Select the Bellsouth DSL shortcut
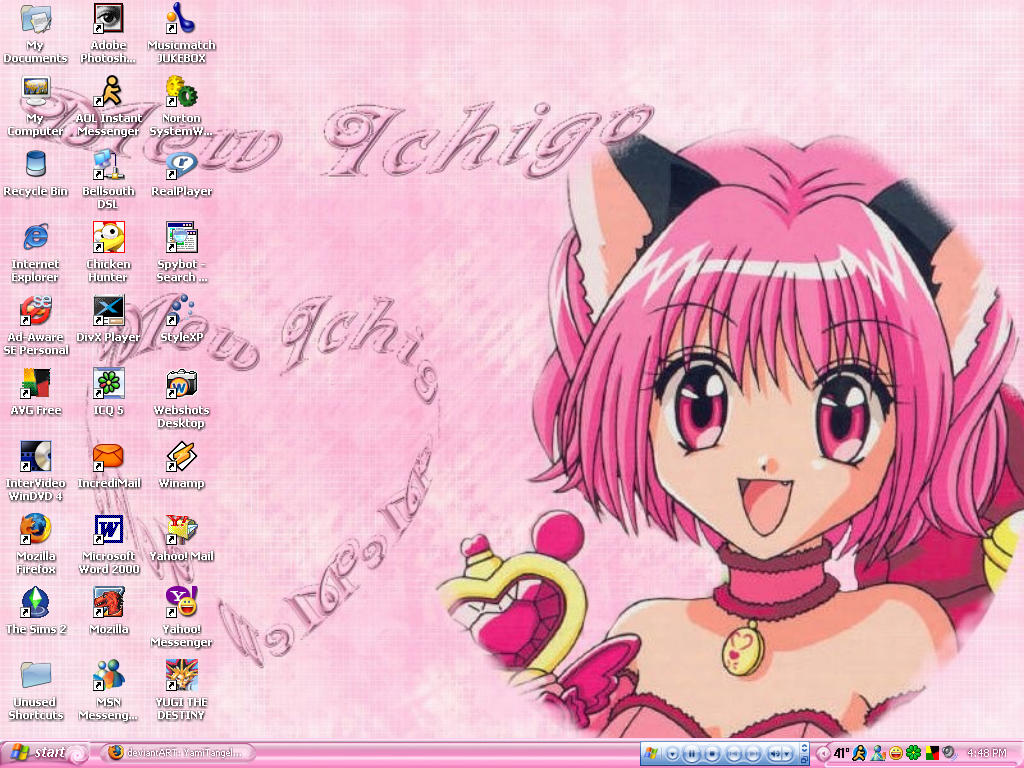Viewport: 1024px width, 768px height. (108, 179)
